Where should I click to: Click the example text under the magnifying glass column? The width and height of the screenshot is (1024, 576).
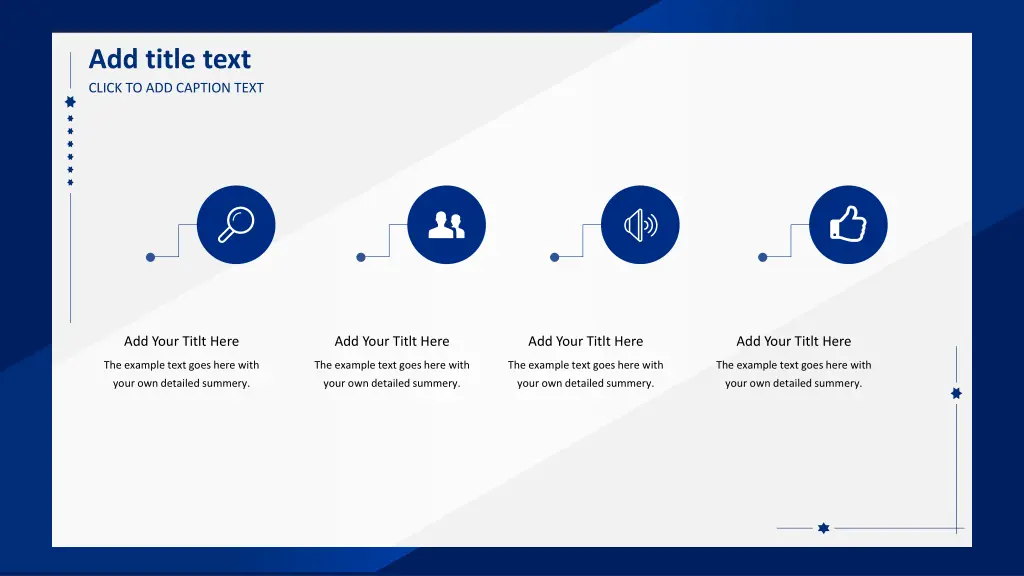coord(182,374)
